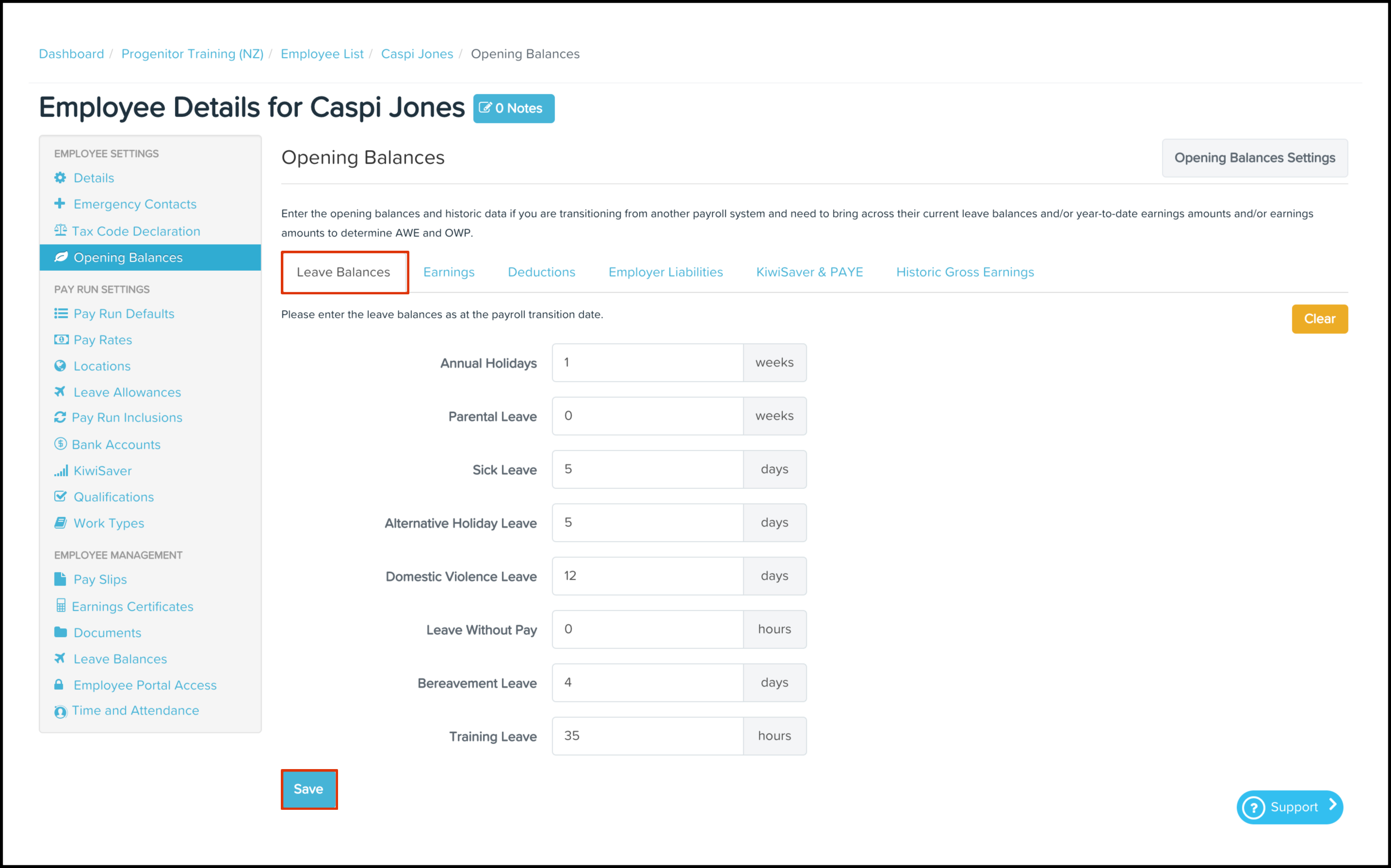Go to Employee List breadcrumb
Screen dimensions: 1391x868
pyautogui.click(x=322, y=54)
